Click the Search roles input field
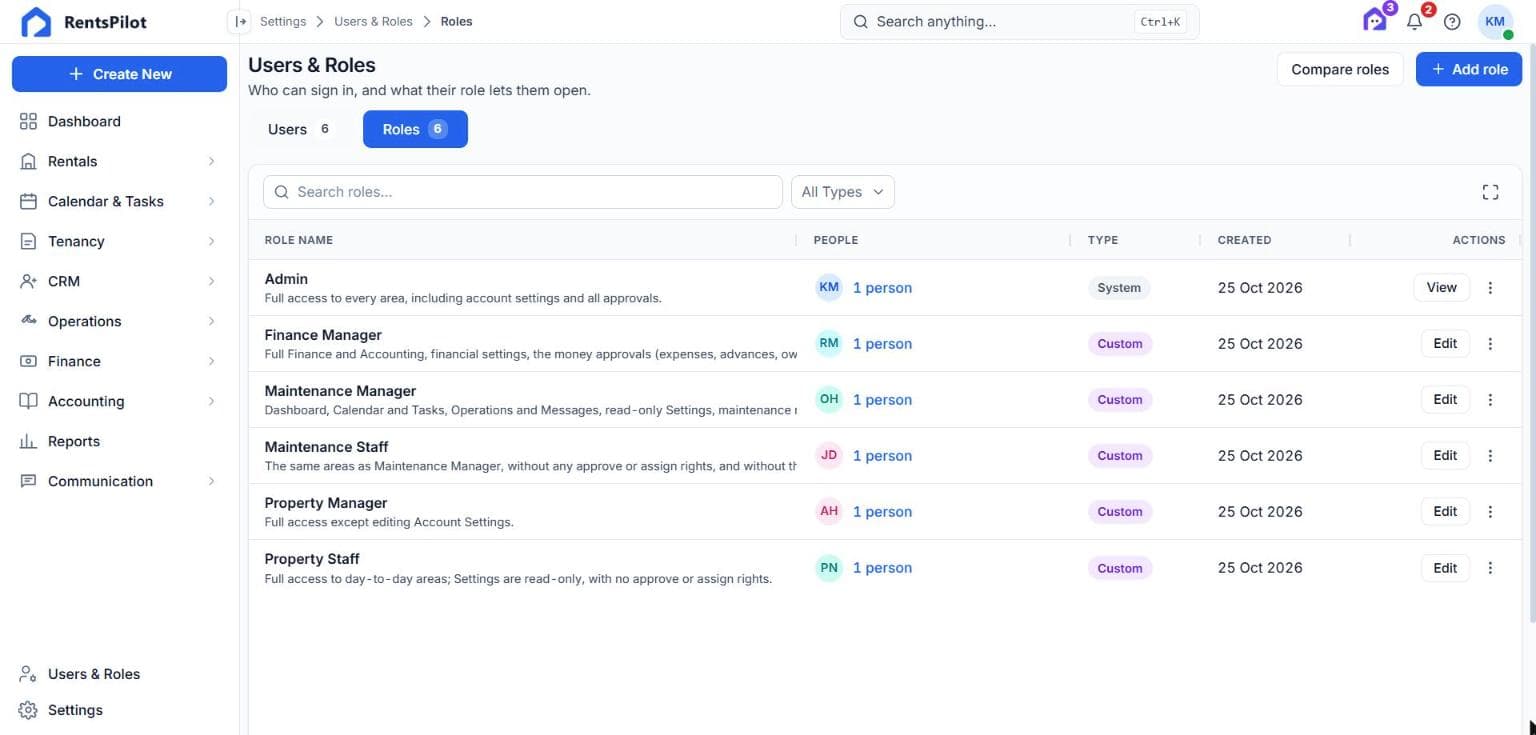 point(522,192)
